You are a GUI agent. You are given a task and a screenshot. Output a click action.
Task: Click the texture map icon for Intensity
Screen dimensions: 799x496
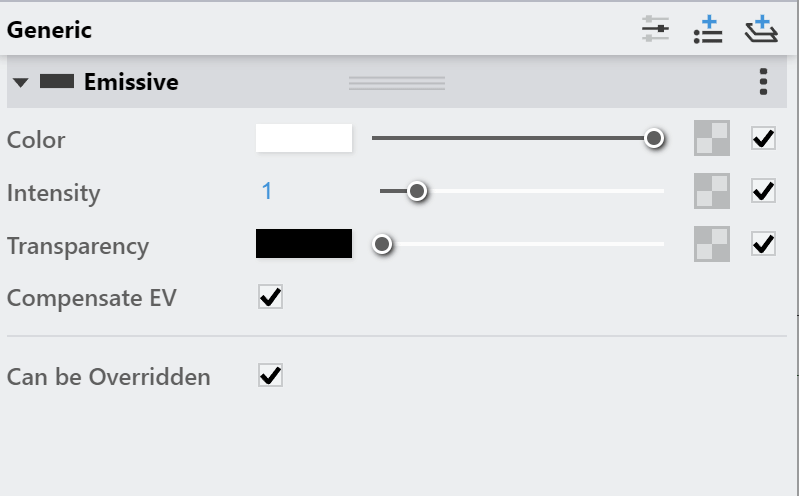pyautogui.click(x=712, y=191)
